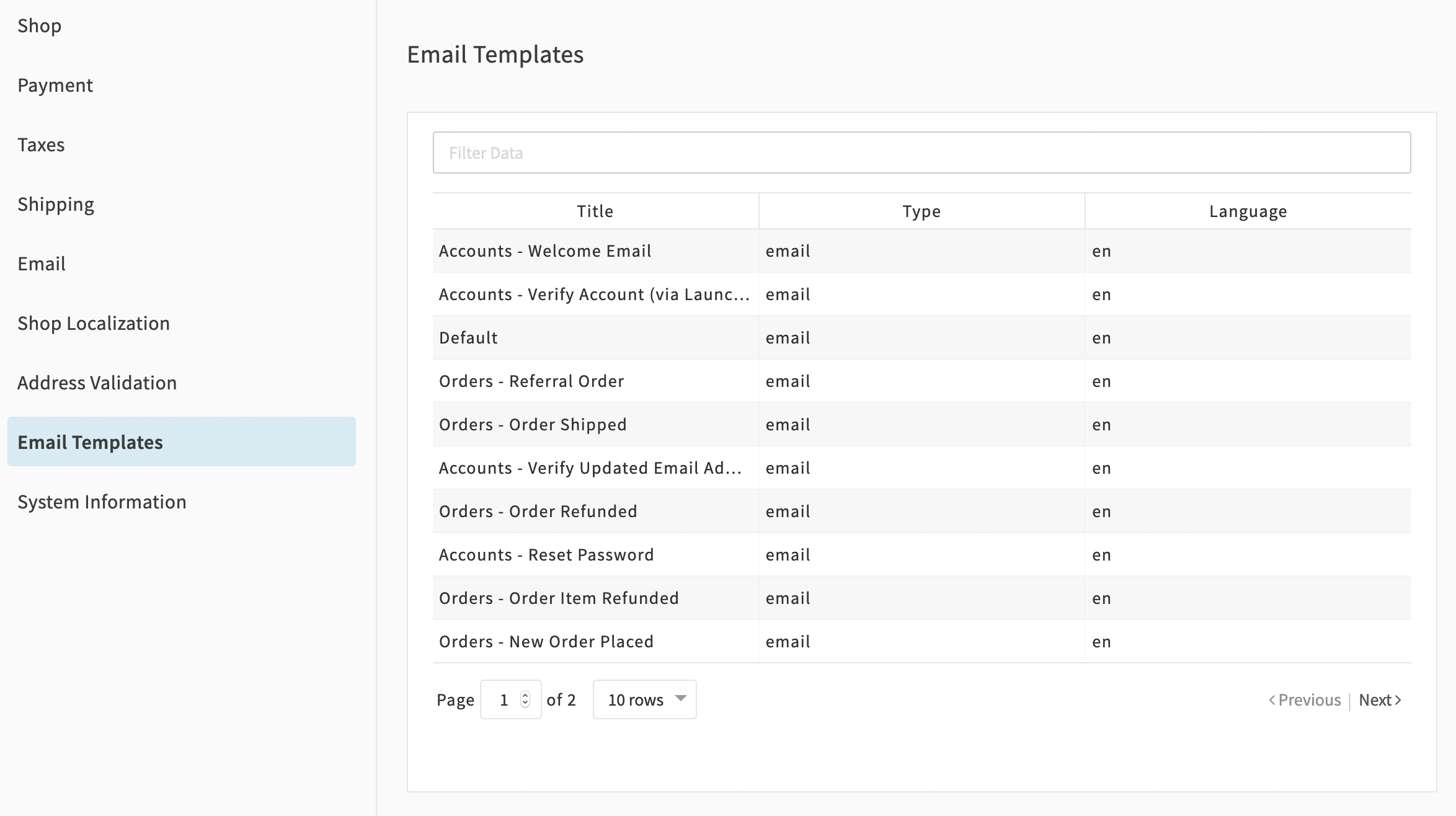The image size is (1456, 816).
Task: Open the 10 rows page size dropdown
Action: [x=644, y=699]
